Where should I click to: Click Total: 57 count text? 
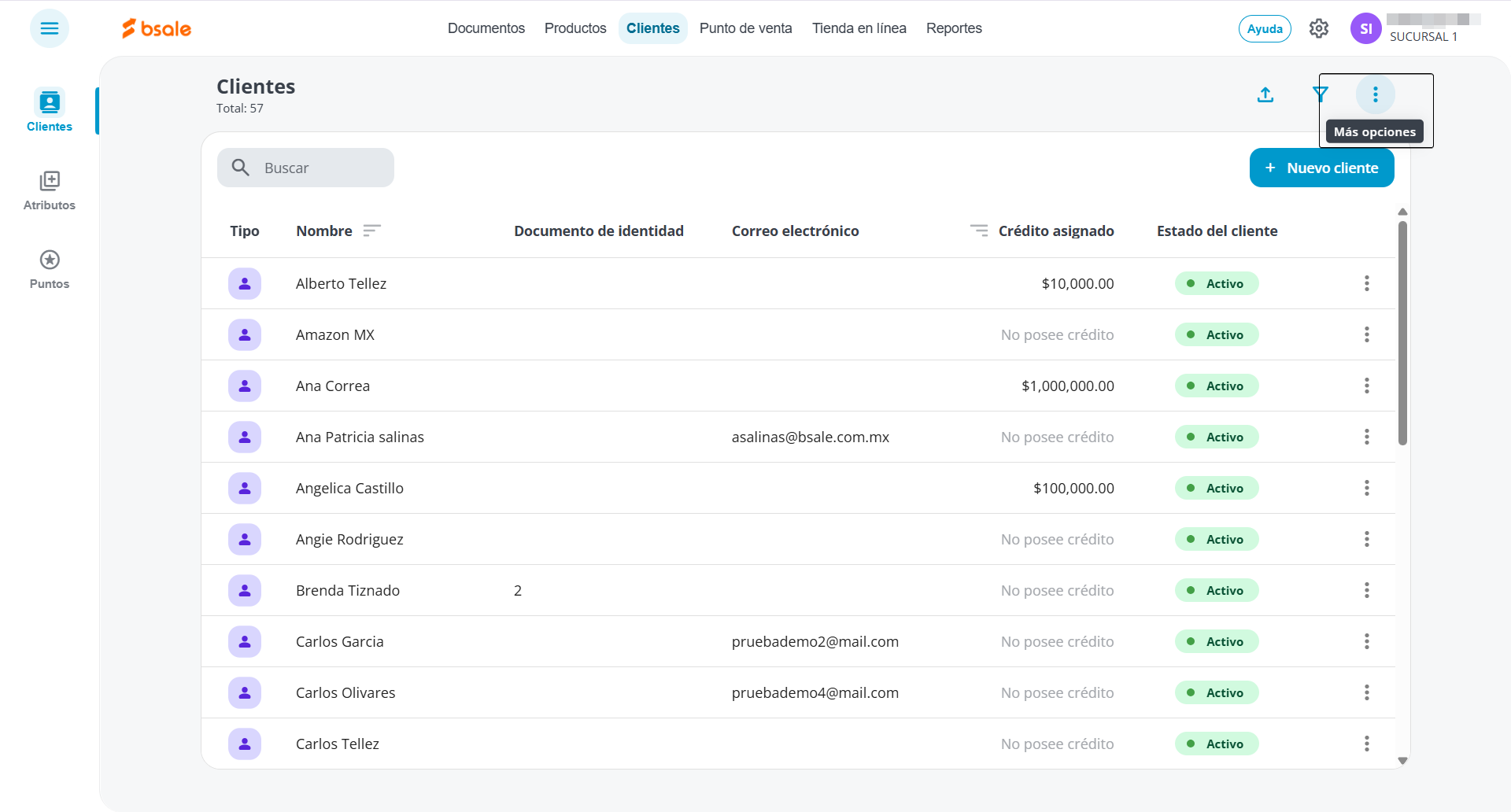coord(240,108)
